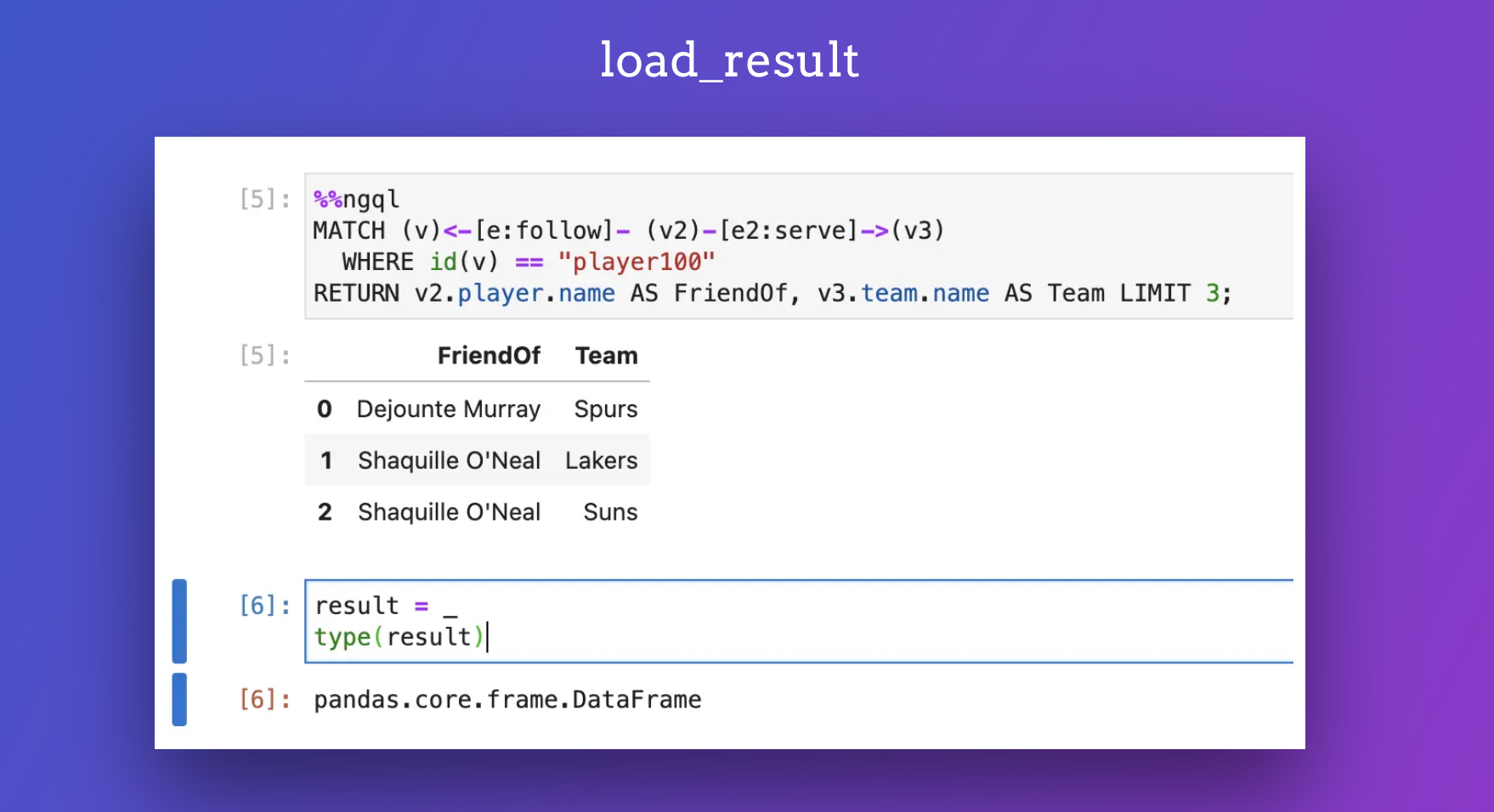Image resolution: width=1494 pixels, height=812 pixels.
Task: Click the pandas.core.frame.DataFrame output text
Action: pos(507,699)
